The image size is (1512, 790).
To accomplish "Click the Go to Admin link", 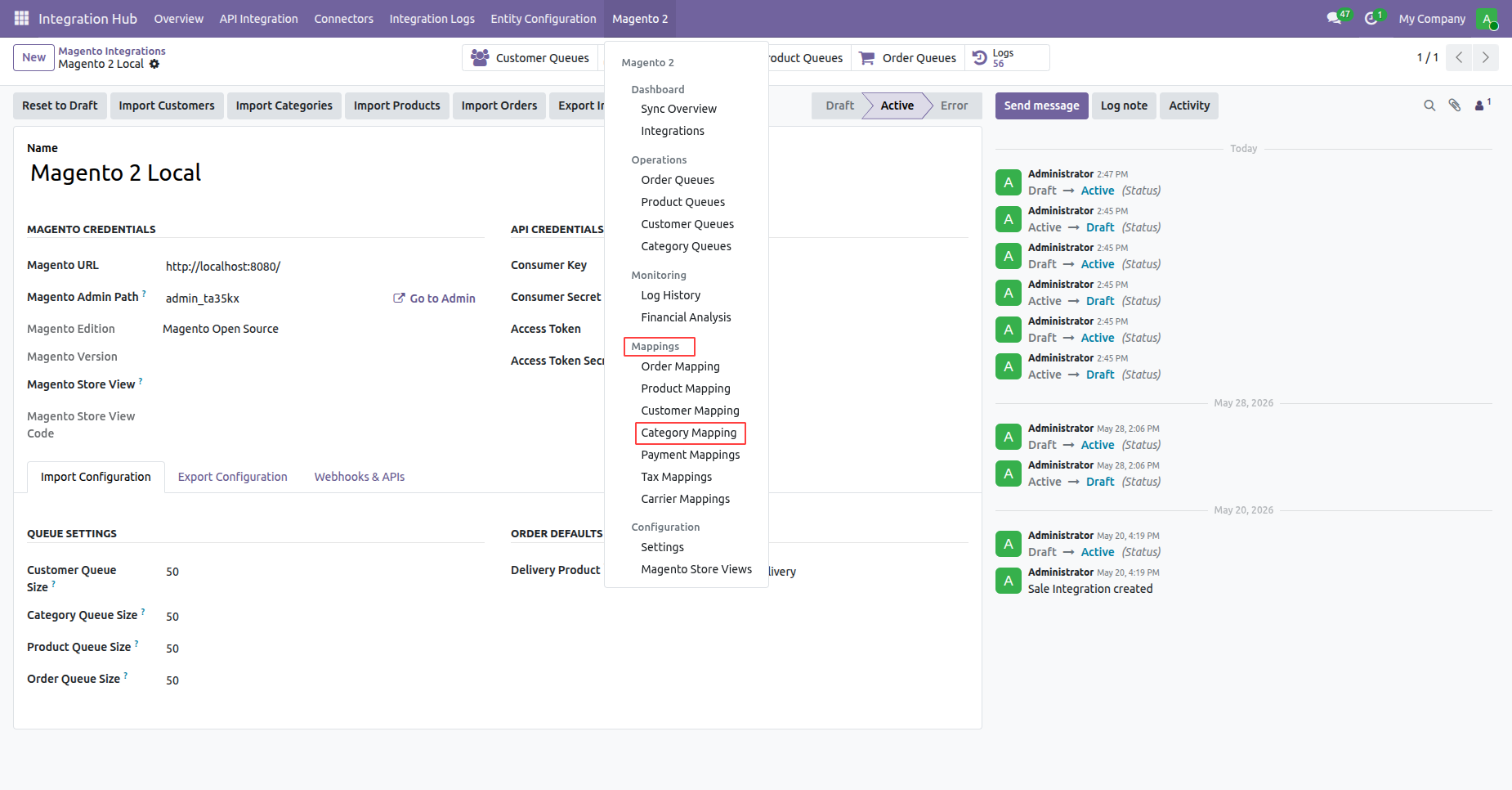I will (x=434, y=298).
